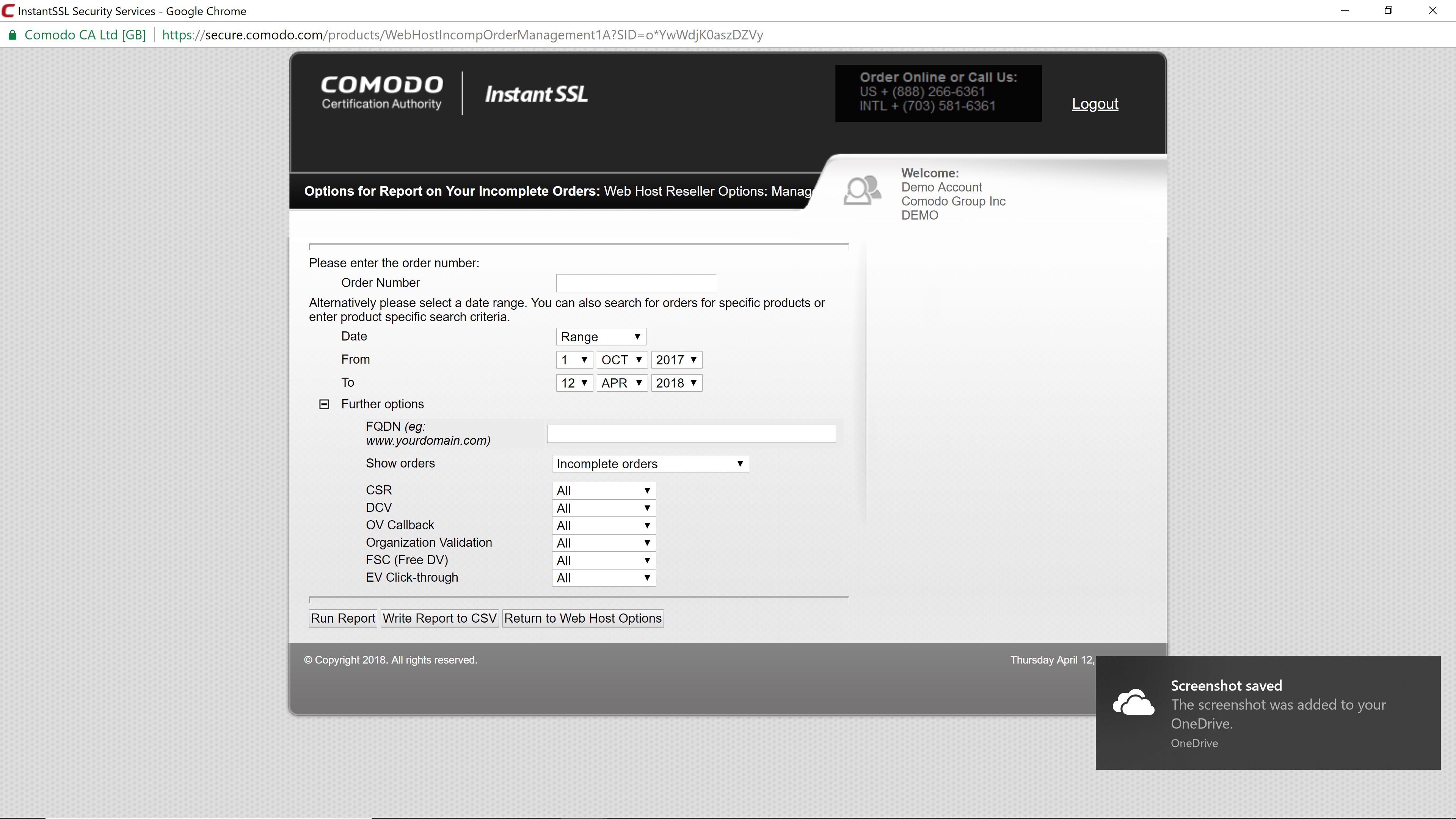Focus the FQDN input field

(x=691, y=434)
